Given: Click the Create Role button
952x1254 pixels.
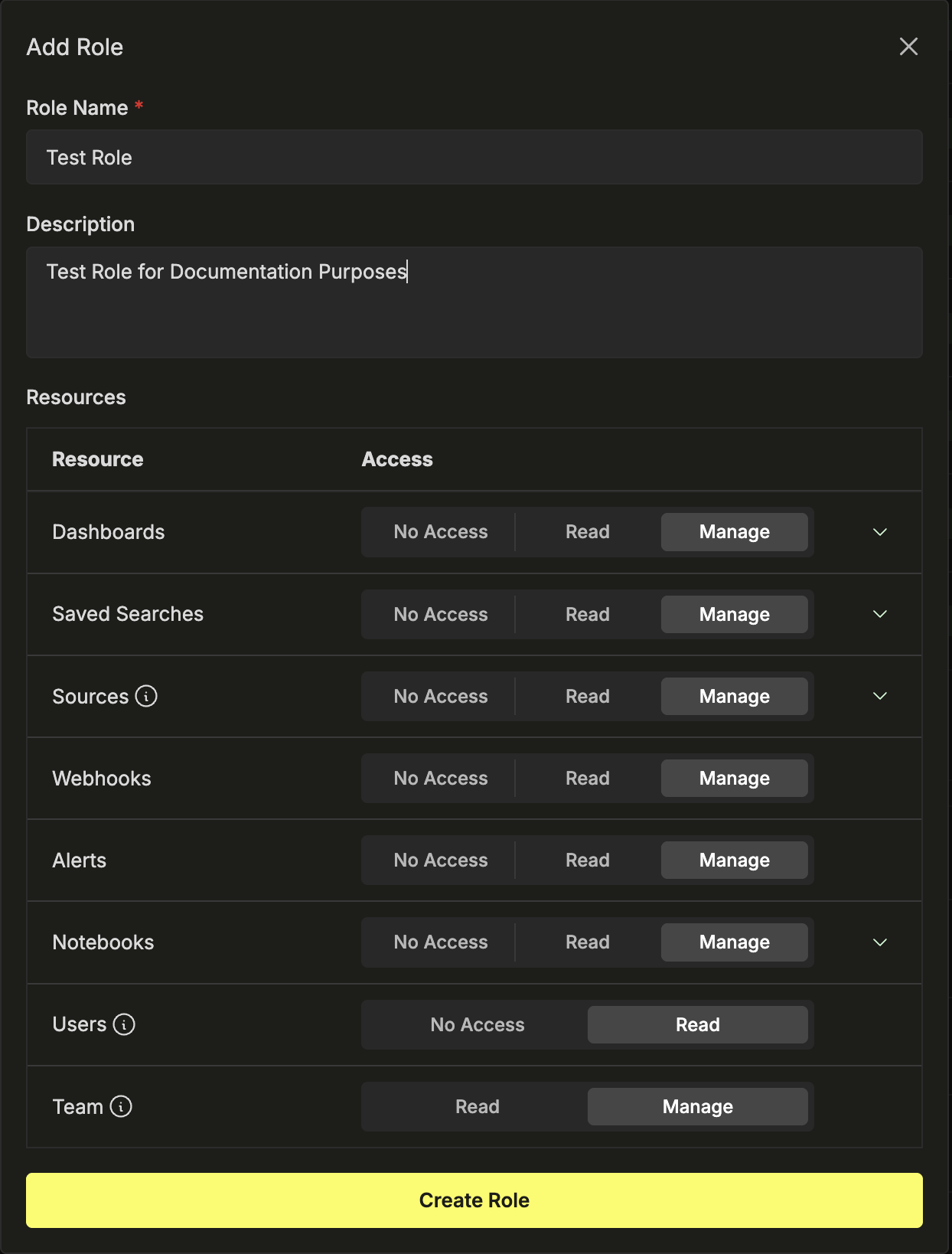Looking at the screenshot, I should [x=474, y=1200].
